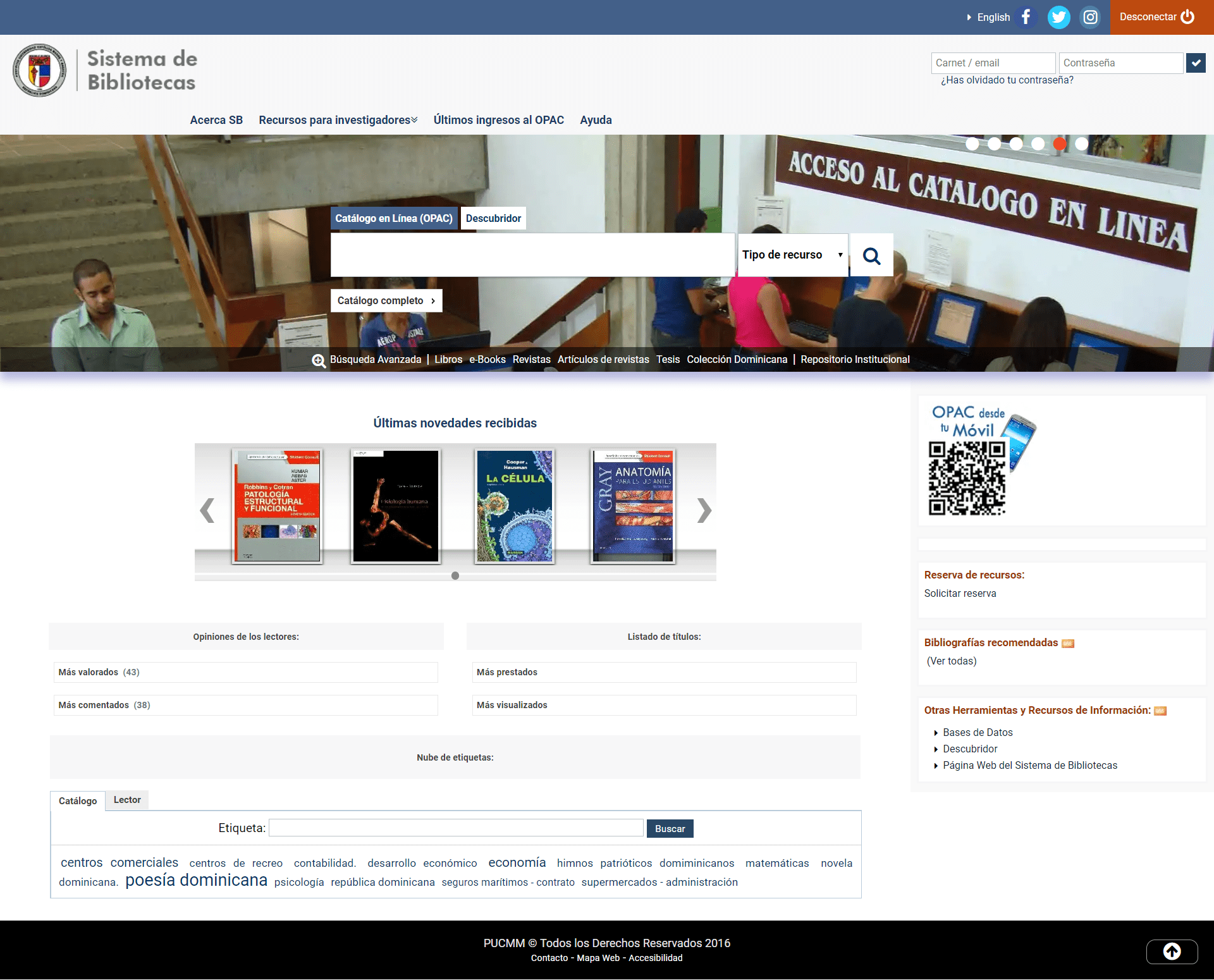Click the login checkmark button

1196,63
